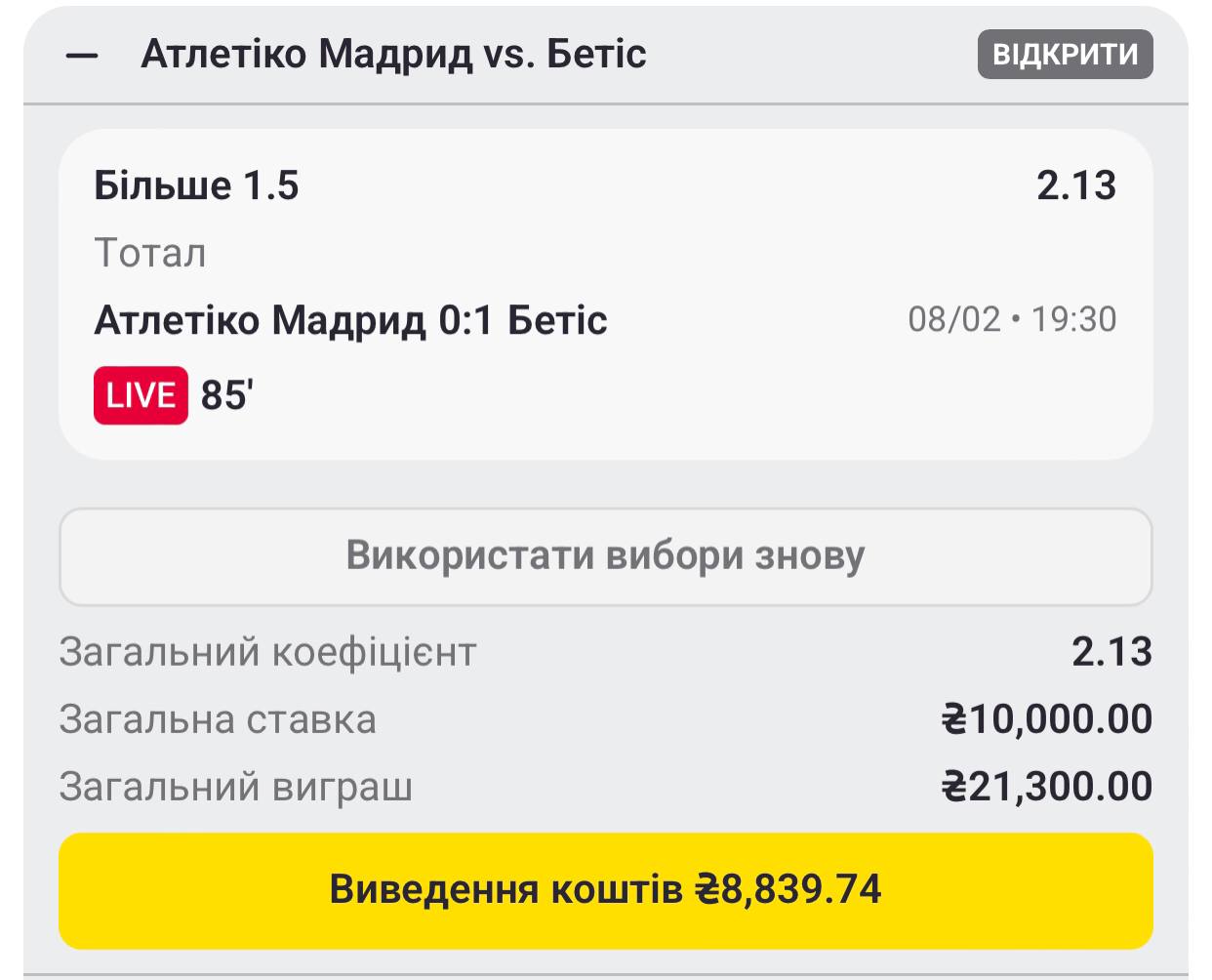1212x980 pixels.
Task: Select the Більше 1.5 selection label
Action: [196, 185]
